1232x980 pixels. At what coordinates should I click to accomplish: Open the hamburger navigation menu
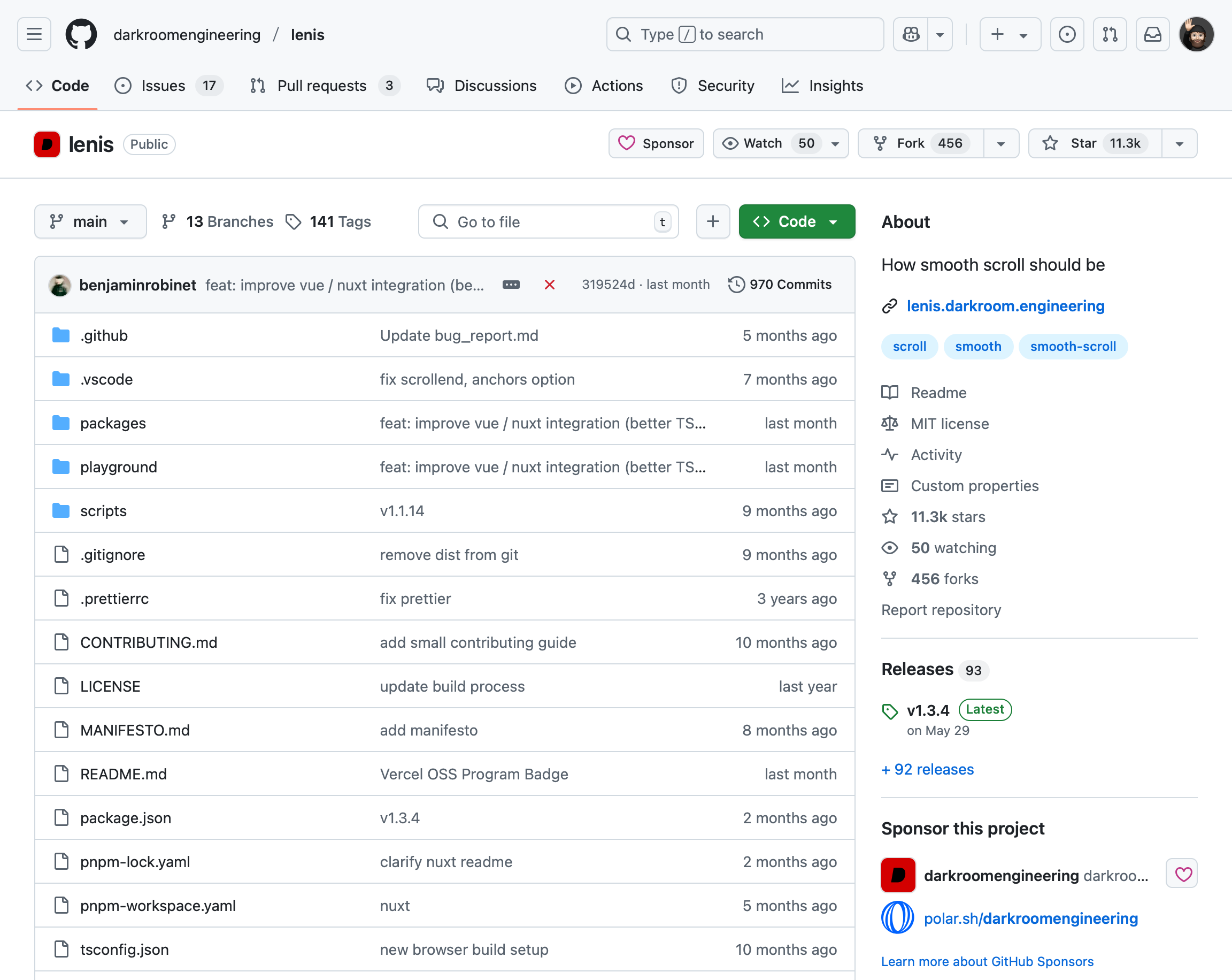coord(34,34)
